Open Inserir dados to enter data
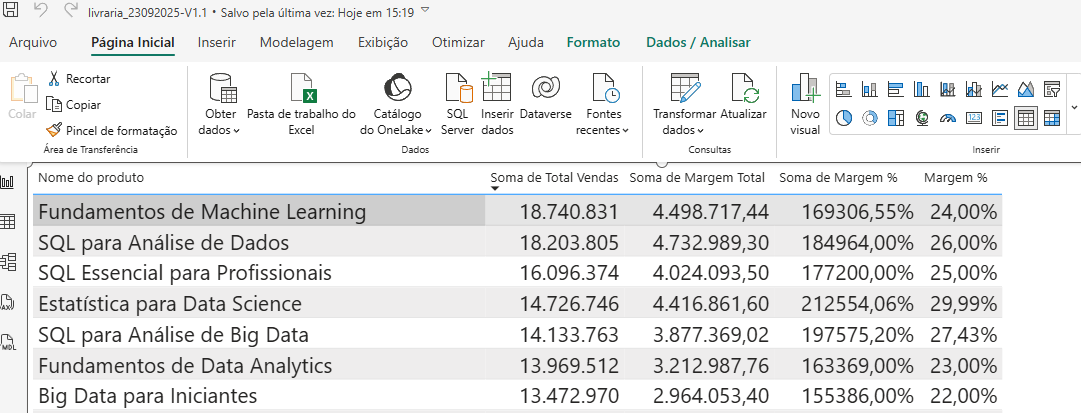Image resolution: width=1081 pixels, height=413 pixels. (497, 104)
